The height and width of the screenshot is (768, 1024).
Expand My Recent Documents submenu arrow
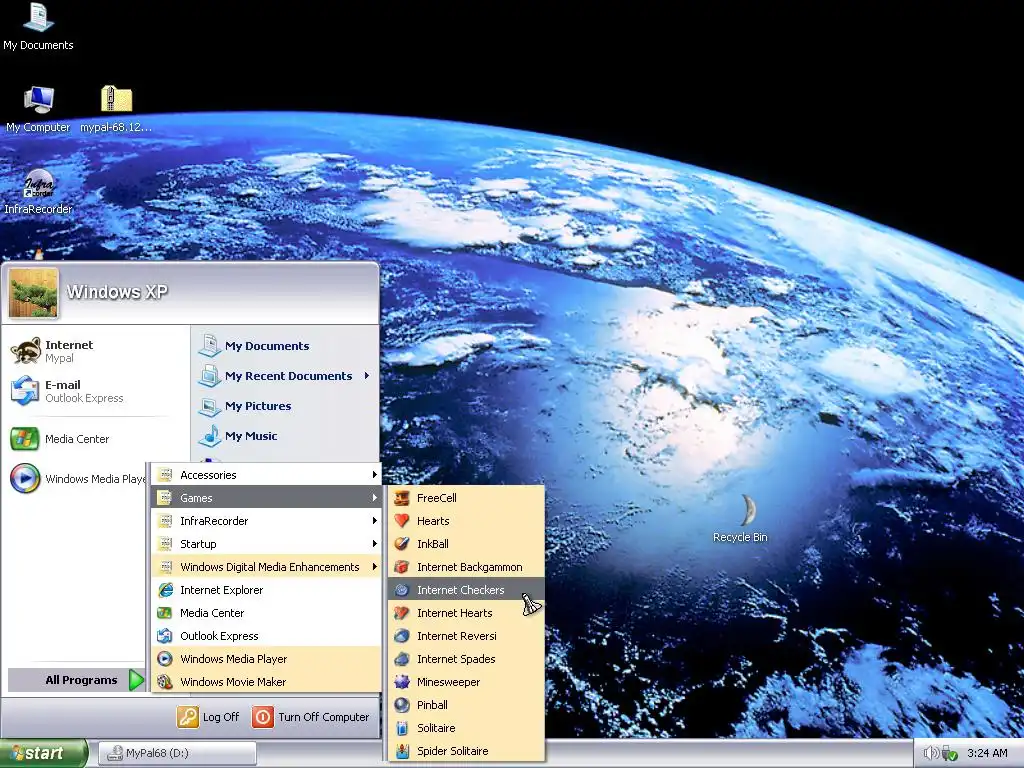click(x=367, y=376)
